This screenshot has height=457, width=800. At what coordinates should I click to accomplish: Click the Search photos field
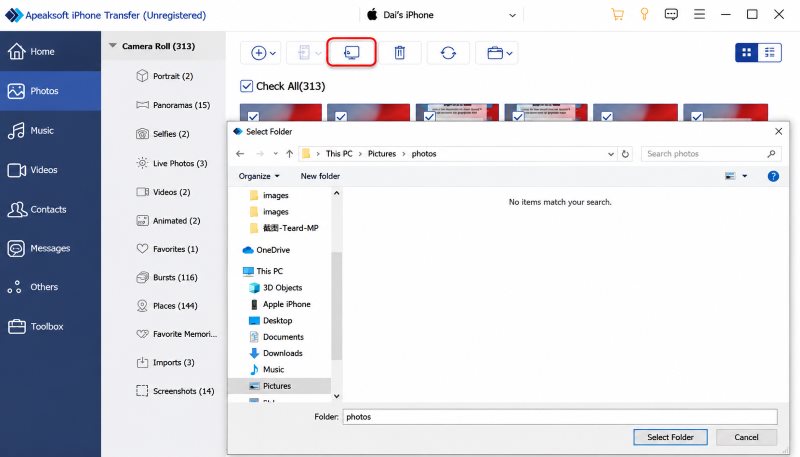(711, 154)
